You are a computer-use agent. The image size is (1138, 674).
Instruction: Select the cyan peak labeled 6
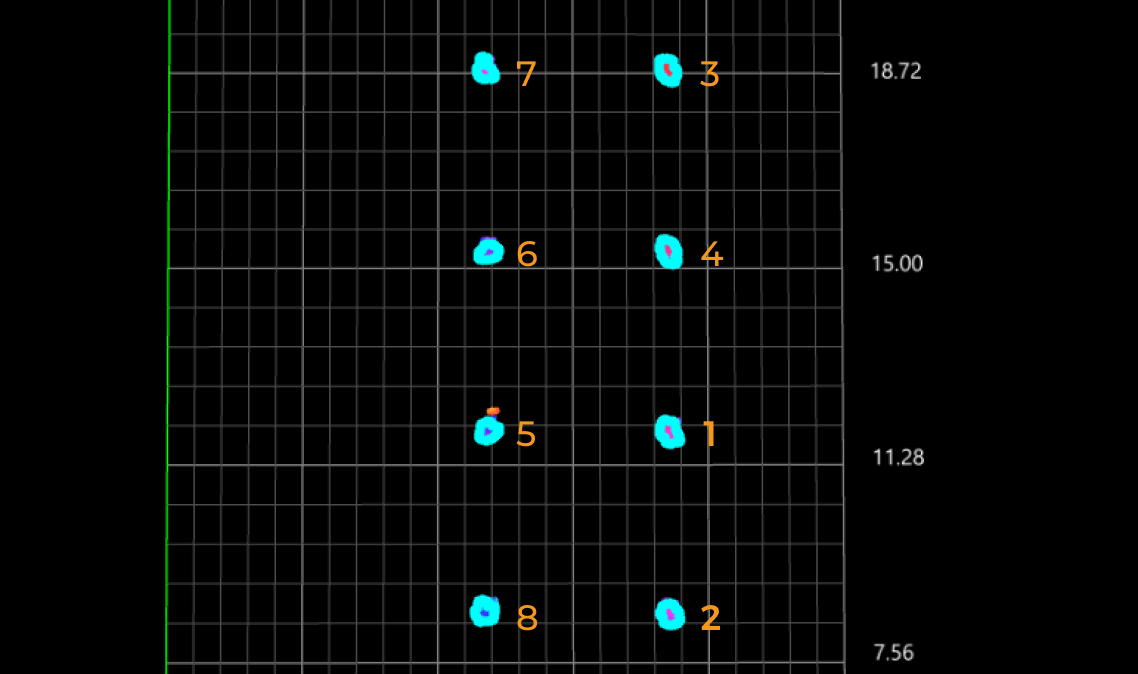(x=487, y=252)
